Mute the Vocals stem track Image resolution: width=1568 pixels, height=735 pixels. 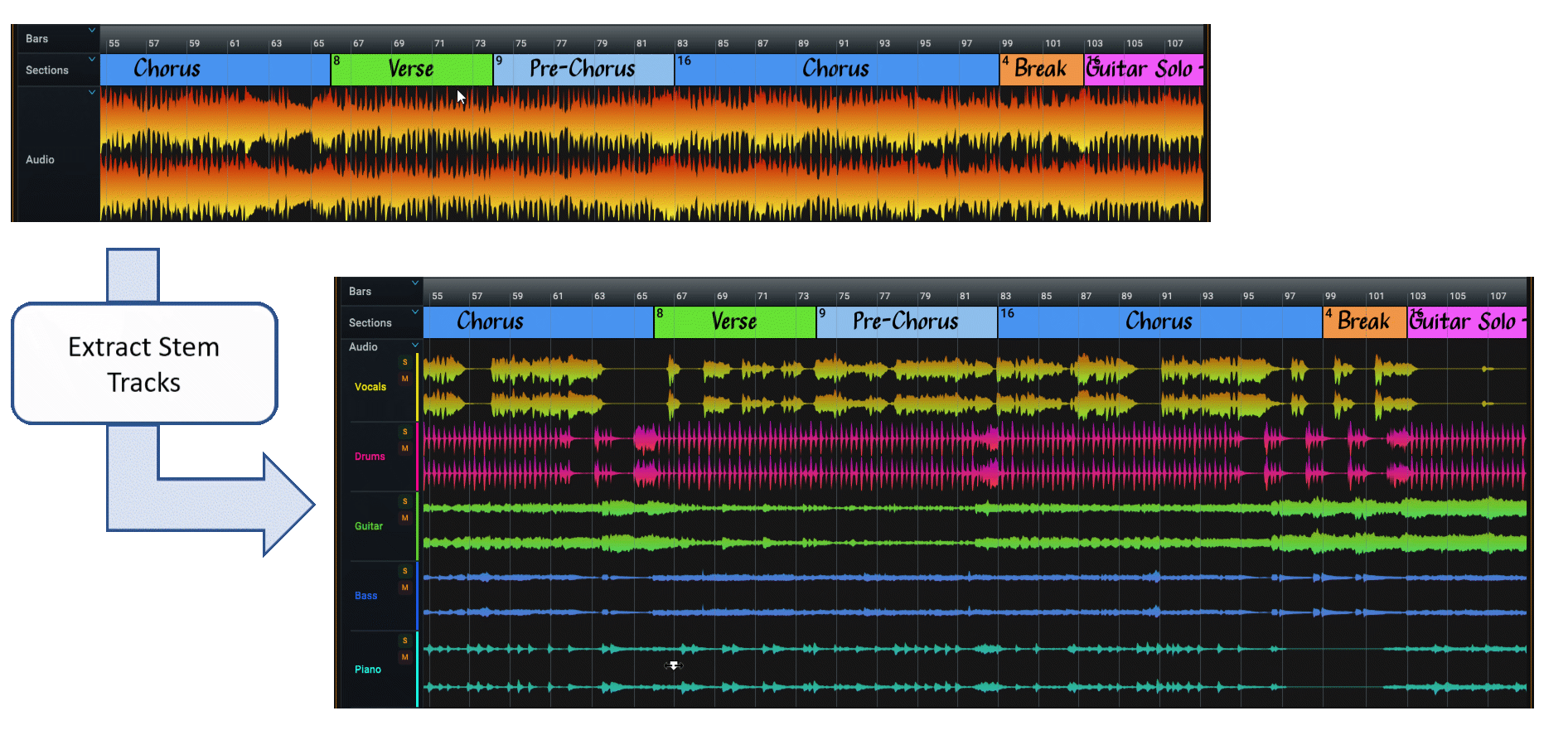coord(404,379)
